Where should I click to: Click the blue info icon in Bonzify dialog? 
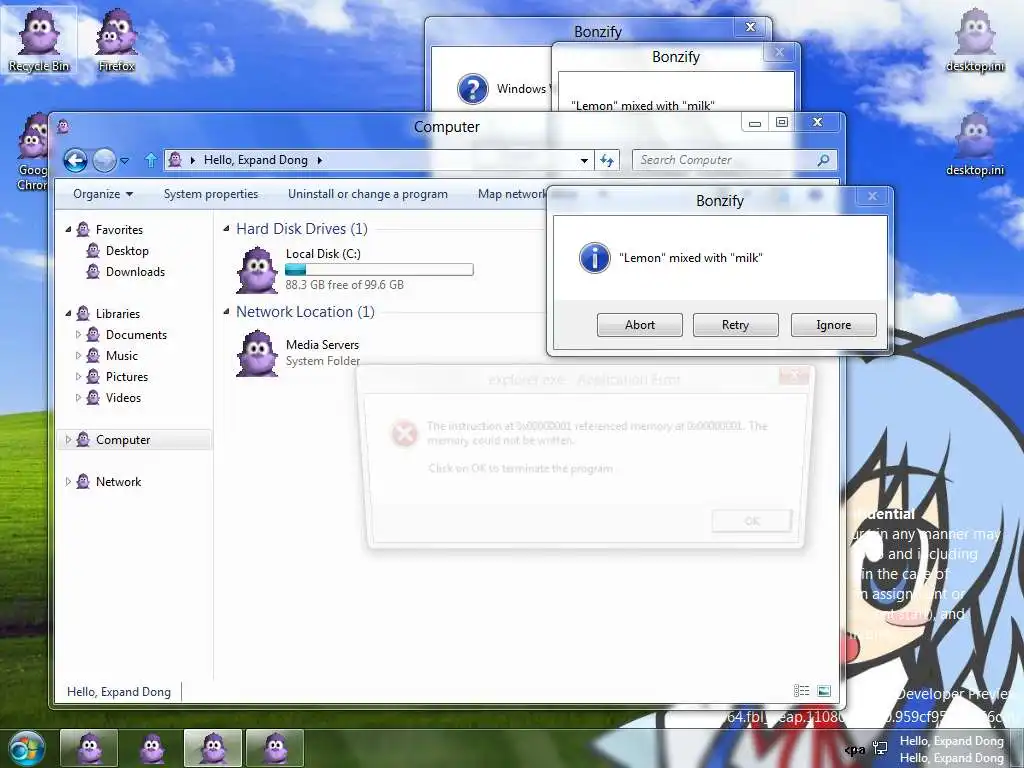594,257
